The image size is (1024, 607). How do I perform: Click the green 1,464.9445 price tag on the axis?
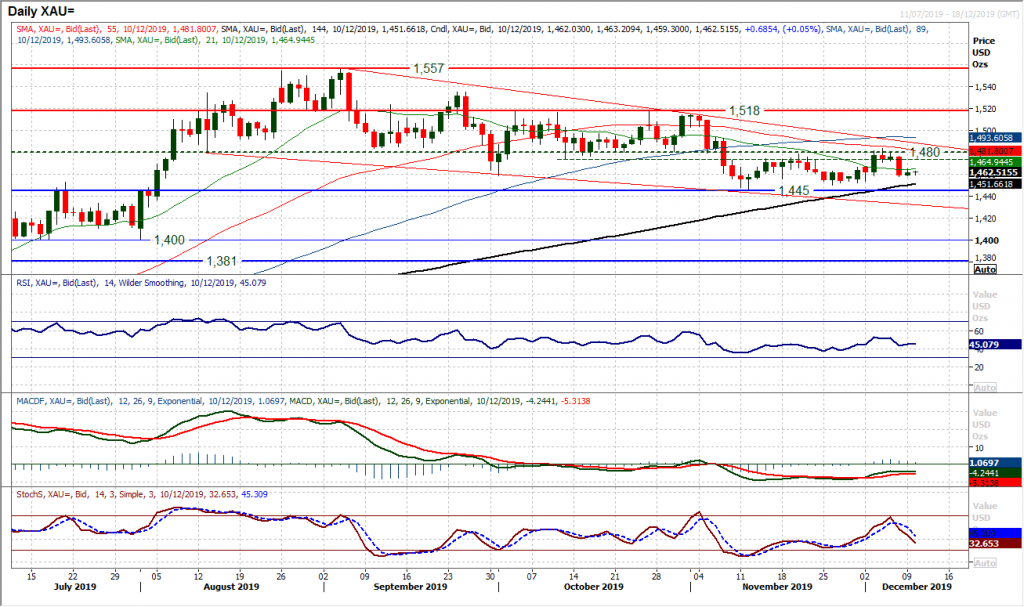click(993, 161)
